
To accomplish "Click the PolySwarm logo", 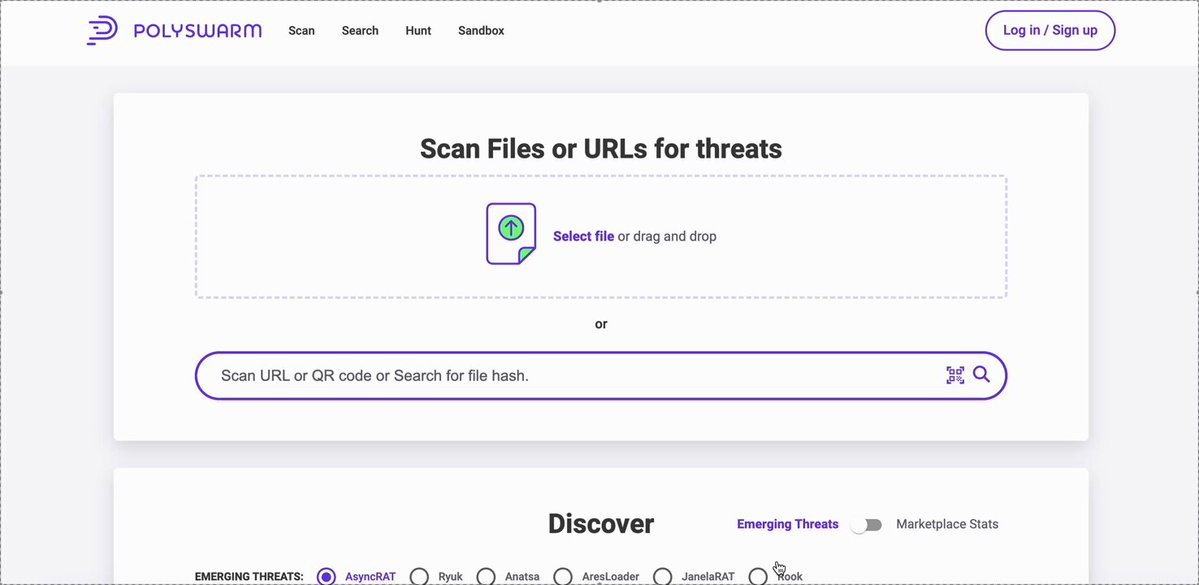I will [x=174, y=31].
